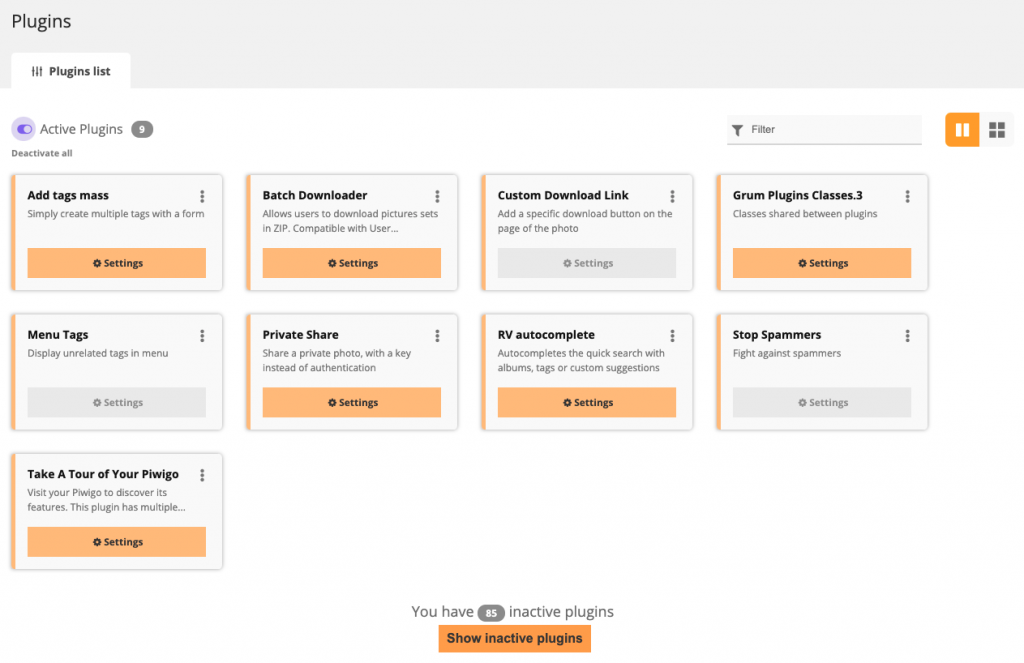
Task: Open the RV autocomplete dropdown menu
Action: coord(672,336)
